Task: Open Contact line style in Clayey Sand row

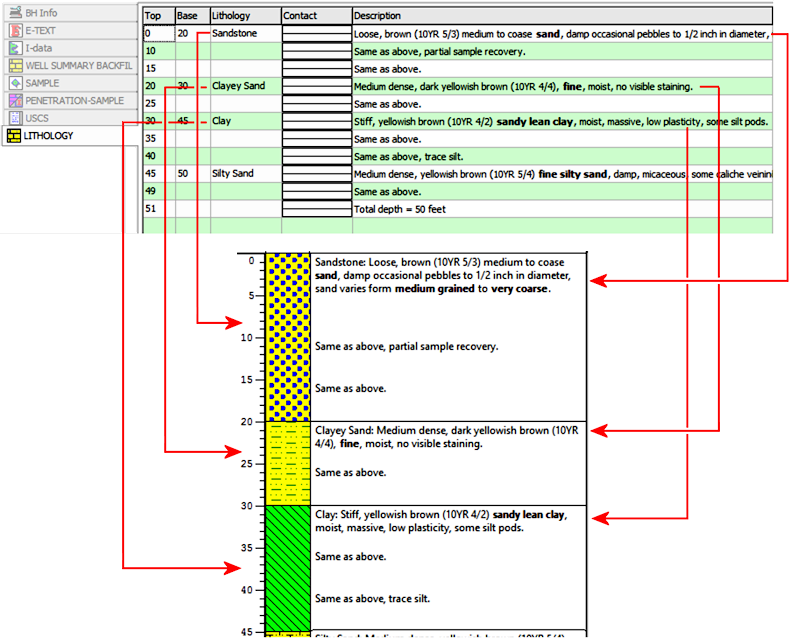Action: click(x=315, y=86)
